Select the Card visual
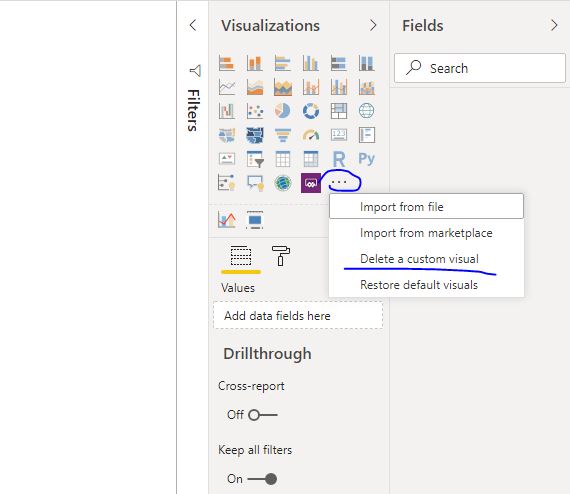570x494 pixels. 338,135
